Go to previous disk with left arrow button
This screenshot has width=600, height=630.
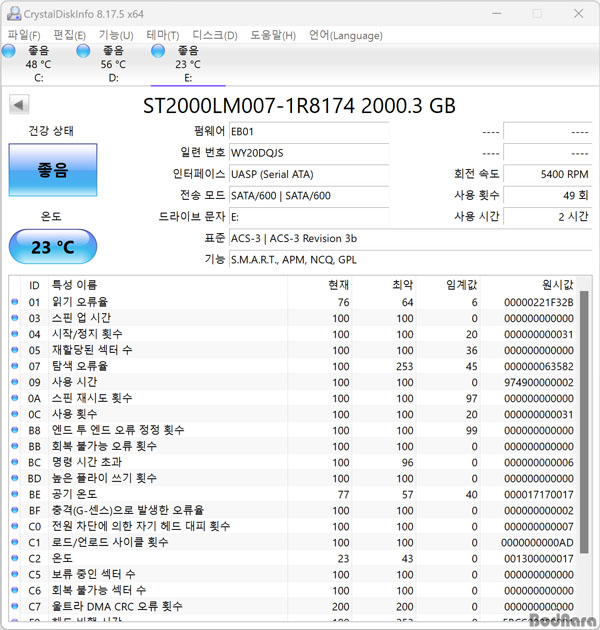[x=19, y=105]
